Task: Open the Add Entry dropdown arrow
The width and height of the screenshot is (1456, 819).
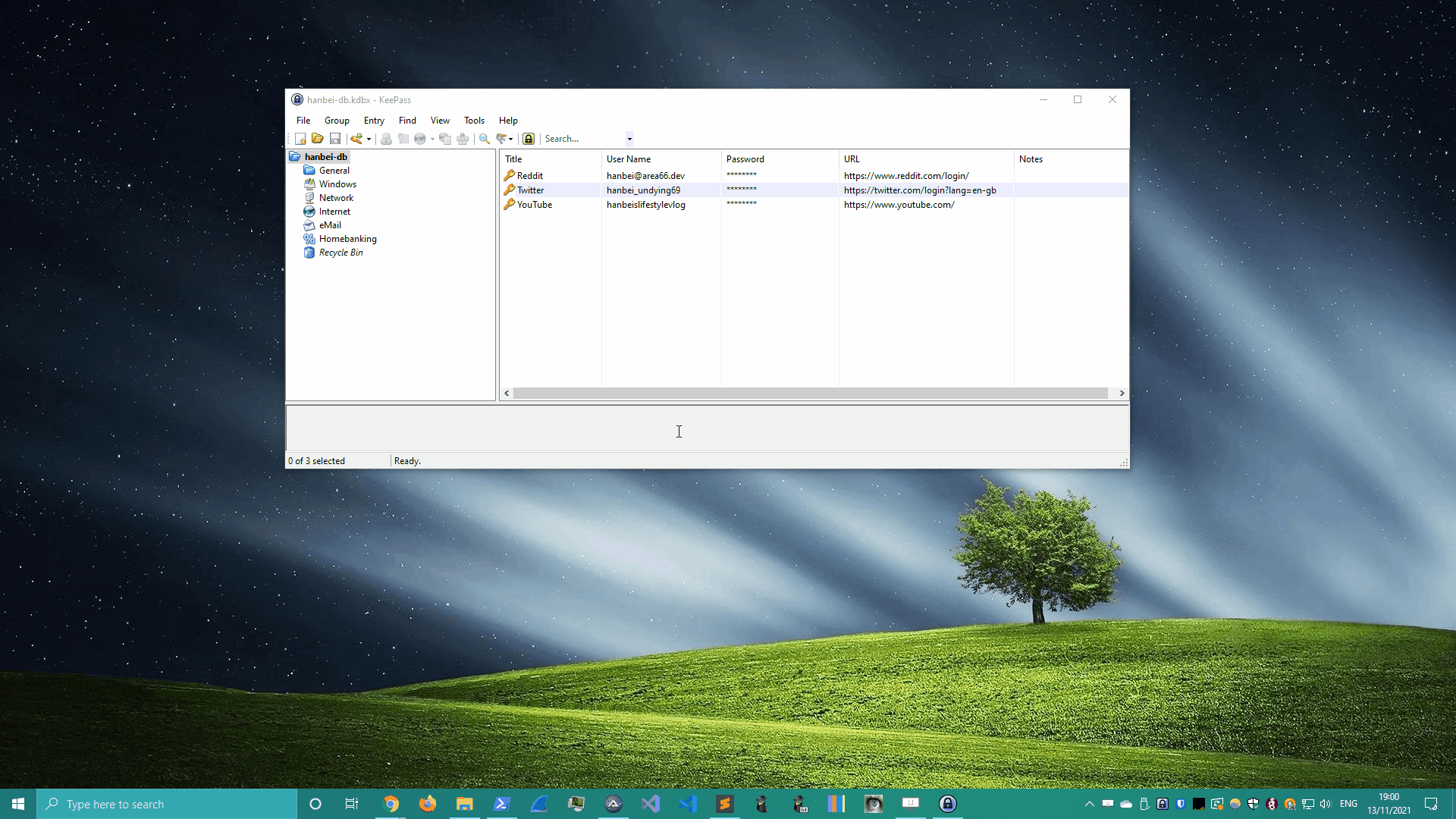Action: click(x=369, y=139)
